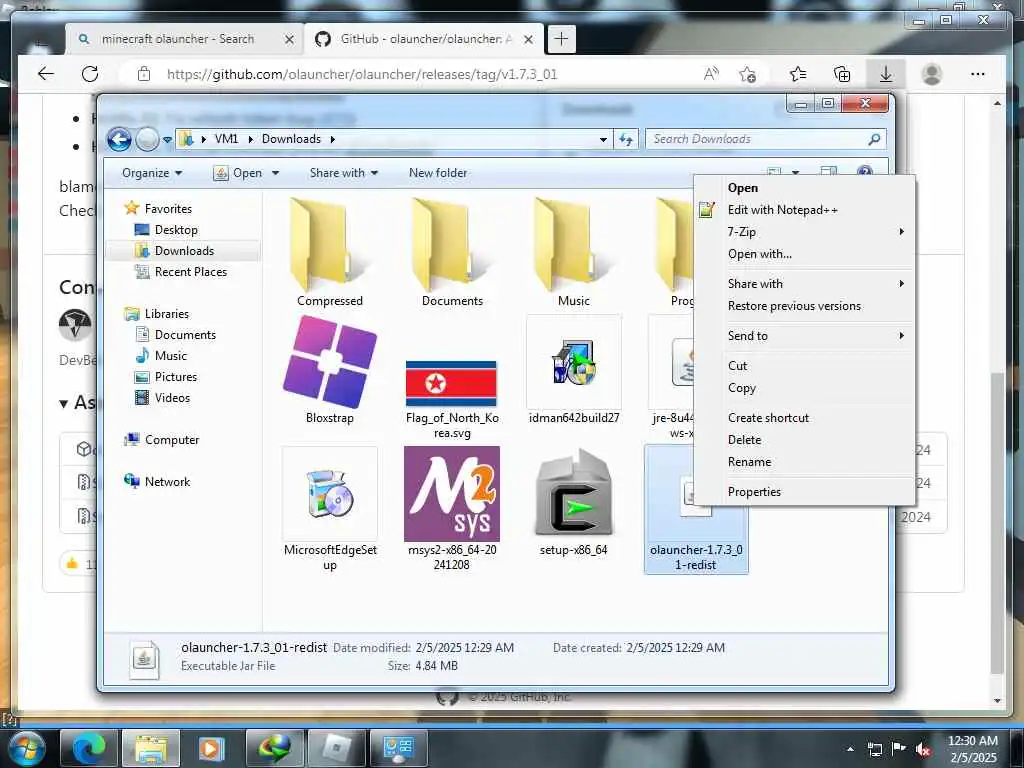Open Windows Start menu

pos(25,748)
